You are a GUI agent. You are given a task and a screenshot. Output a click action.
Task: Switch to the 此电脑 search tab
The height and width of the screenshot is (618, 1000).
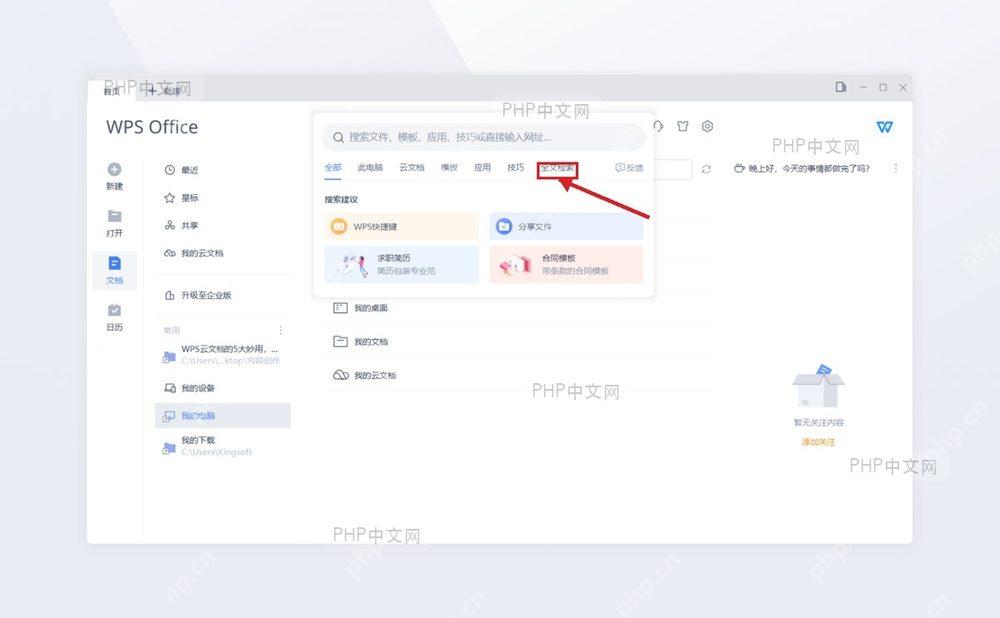pyautogui.click(x=370, y=168)
